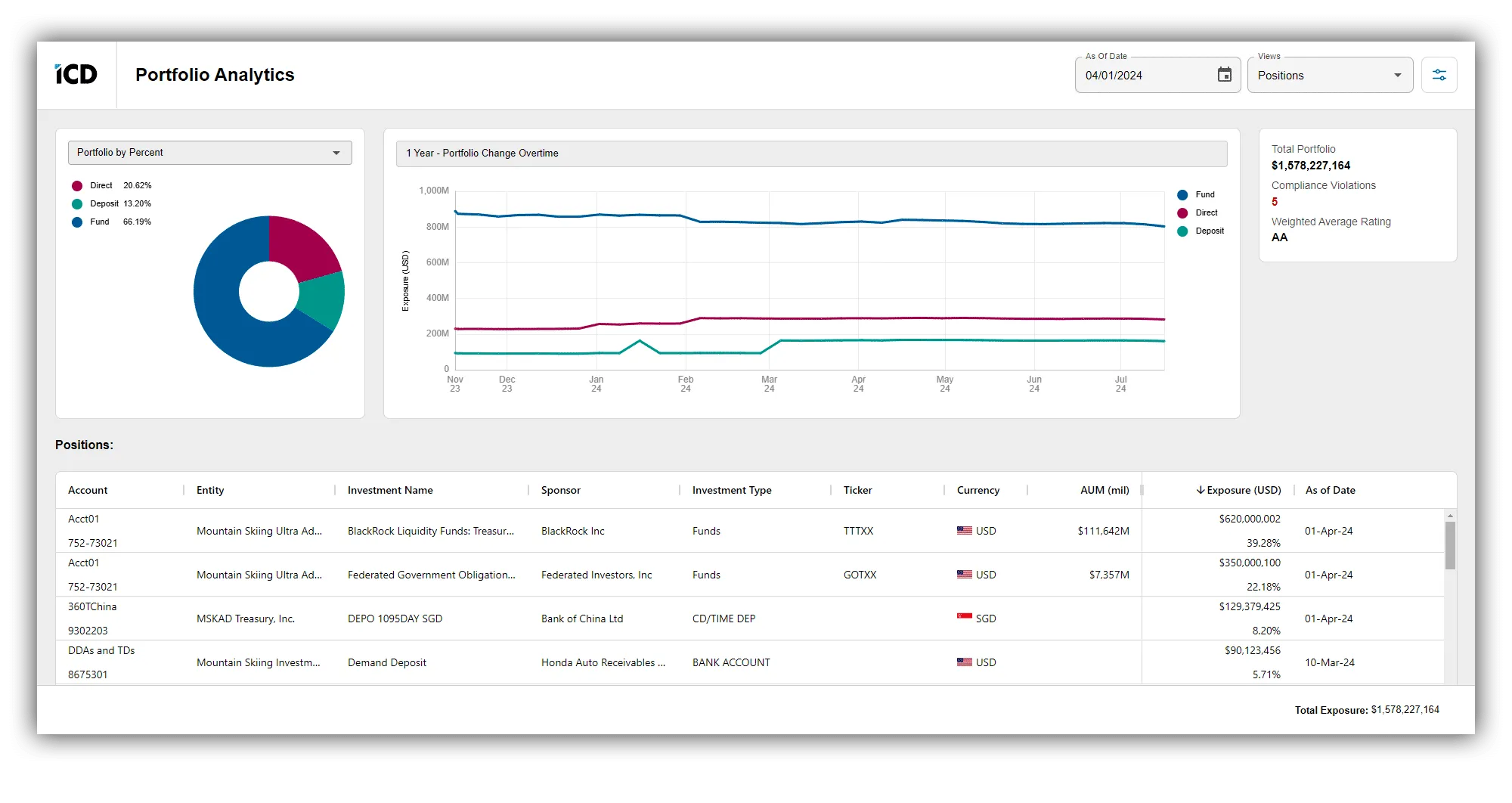
Task: Click the blue Fund segment of donut chart
Action: (x=227, y=318)
